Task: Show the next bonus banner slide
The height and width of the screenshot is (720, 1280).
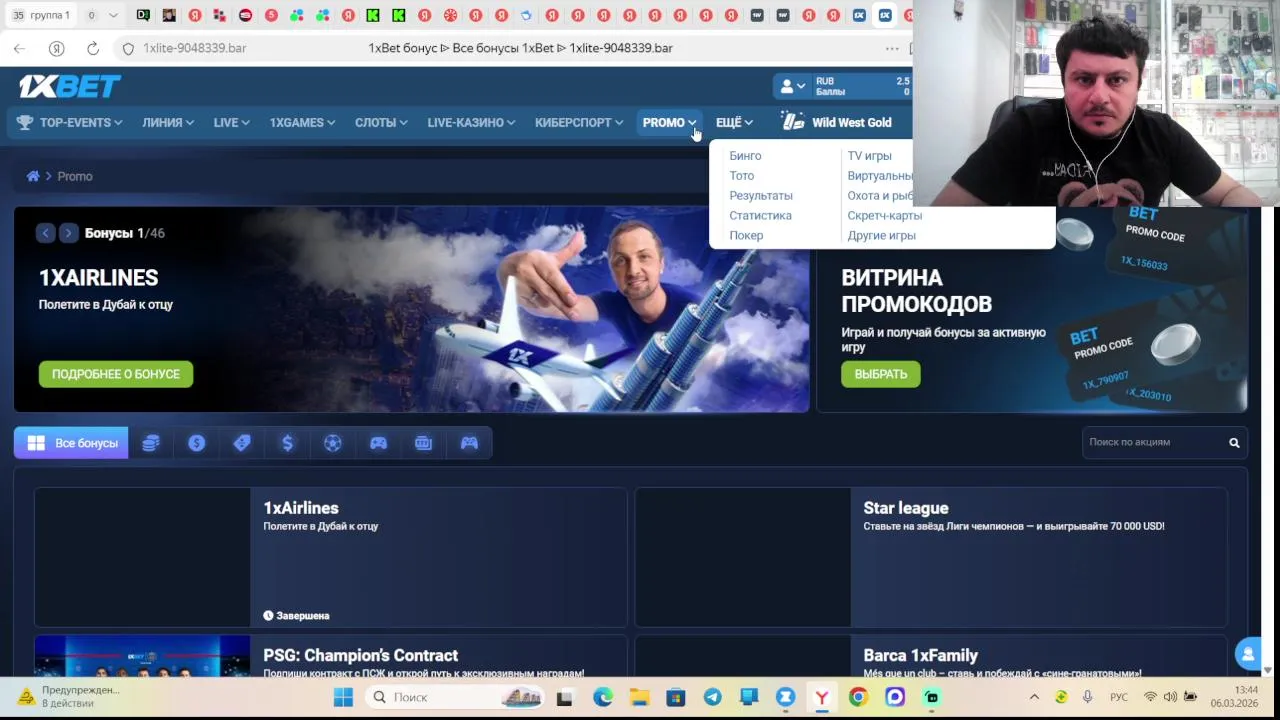Action: coord(68,233)
